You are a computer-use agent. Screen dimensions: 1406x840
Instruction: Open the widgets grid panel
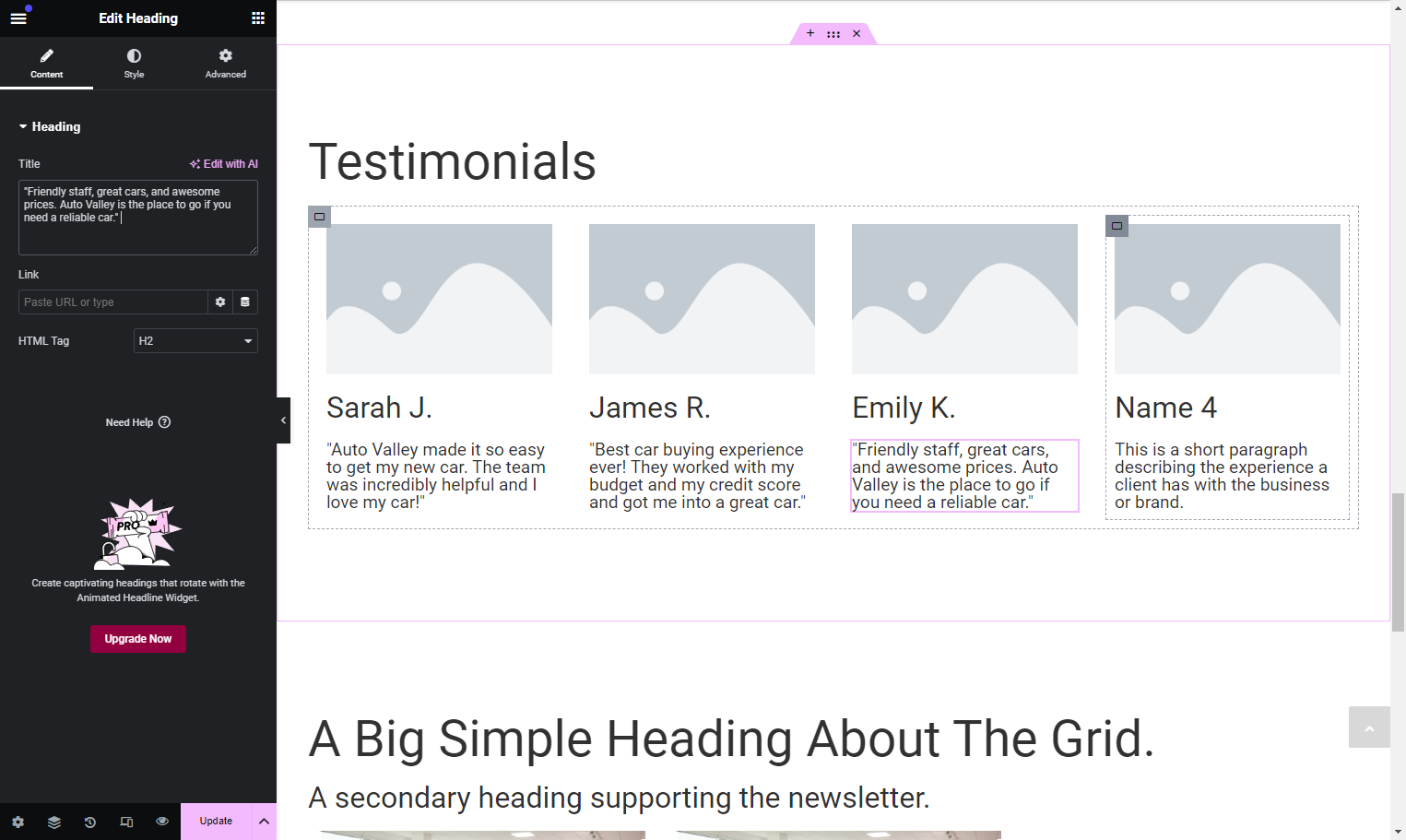[258, 18]
